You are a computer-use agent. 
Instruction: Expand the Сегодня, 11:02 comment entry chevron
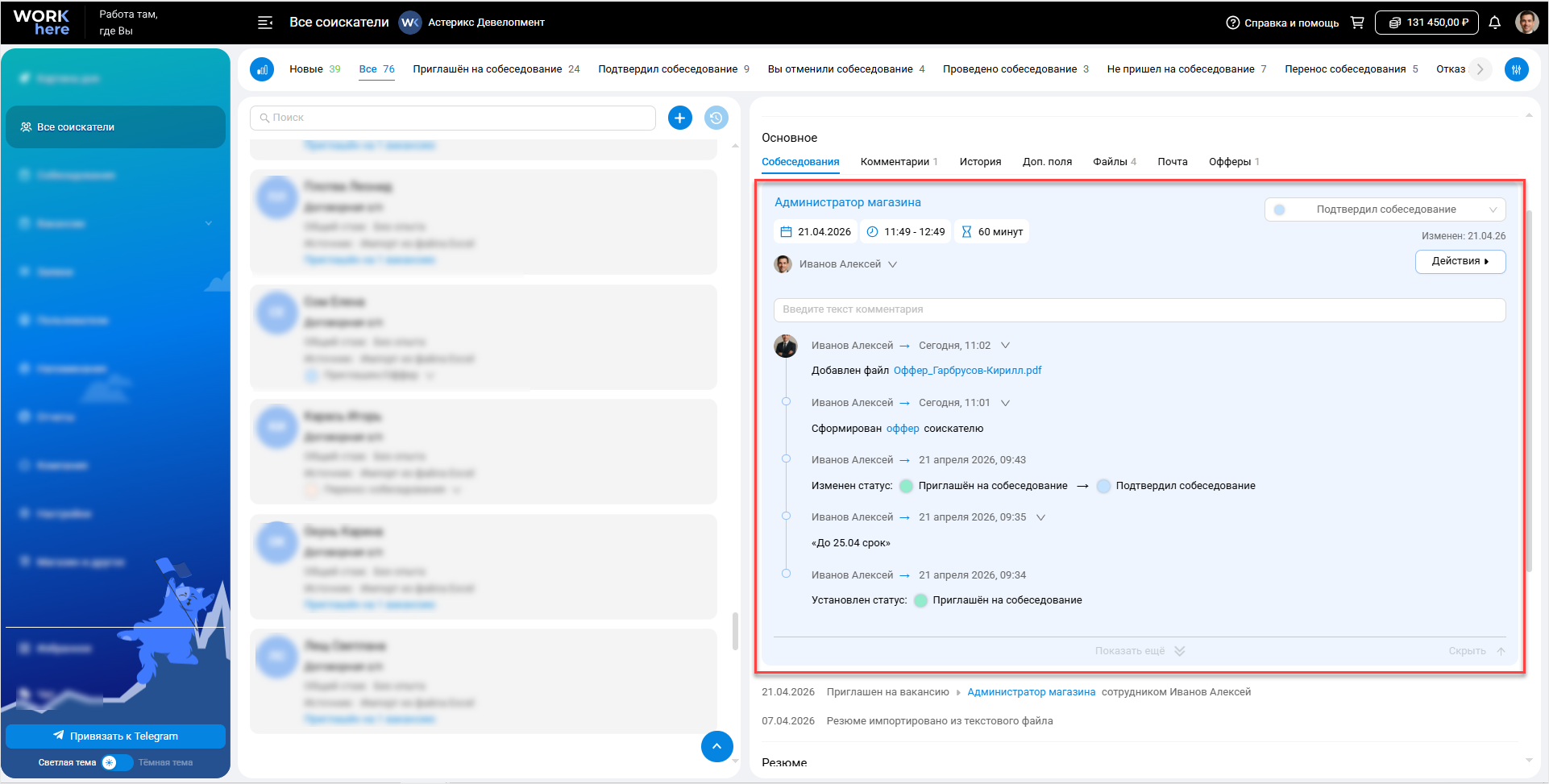[1005, 346]
